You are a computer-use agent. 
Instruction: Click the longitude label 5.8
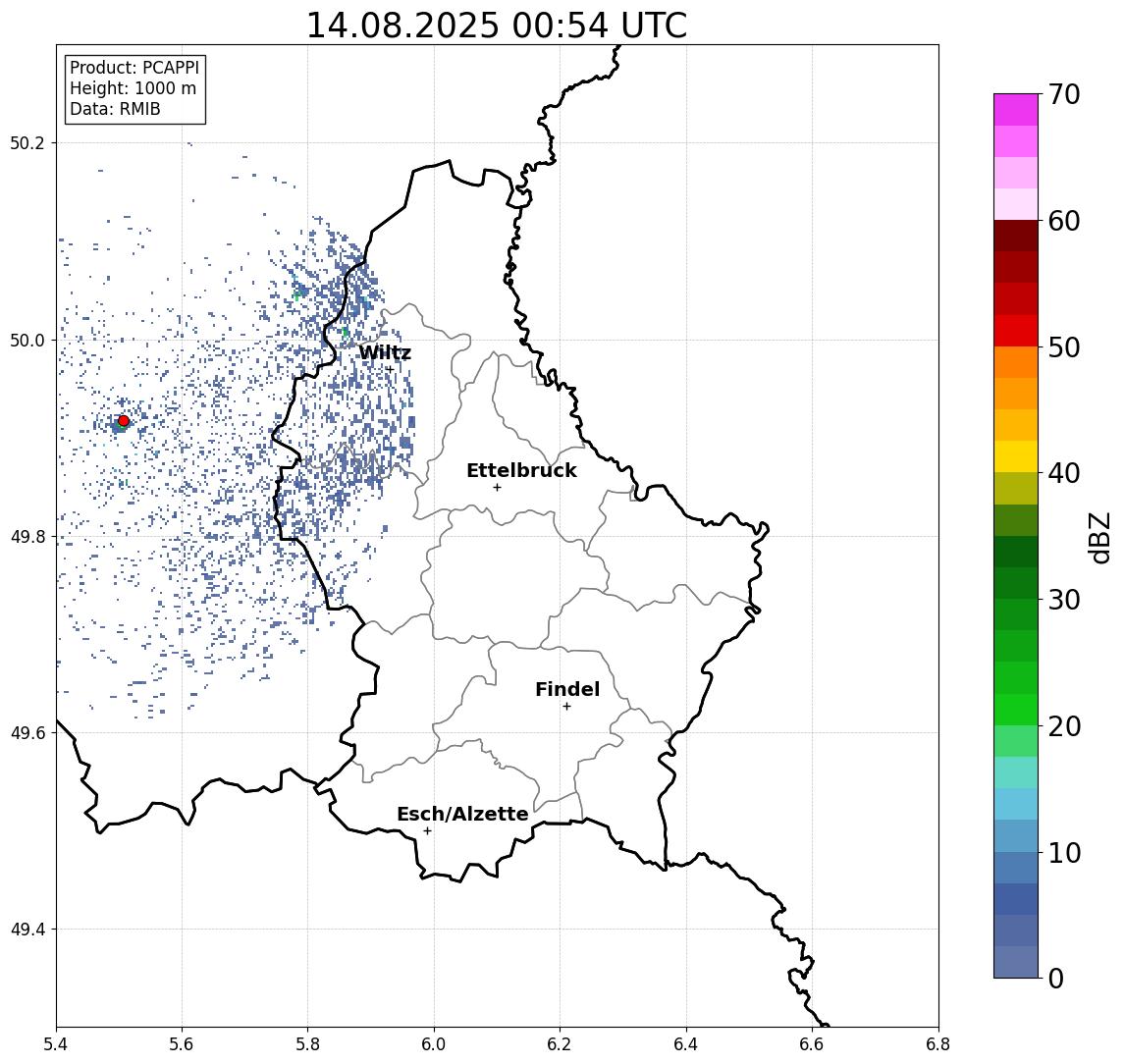coord(308,1044)
